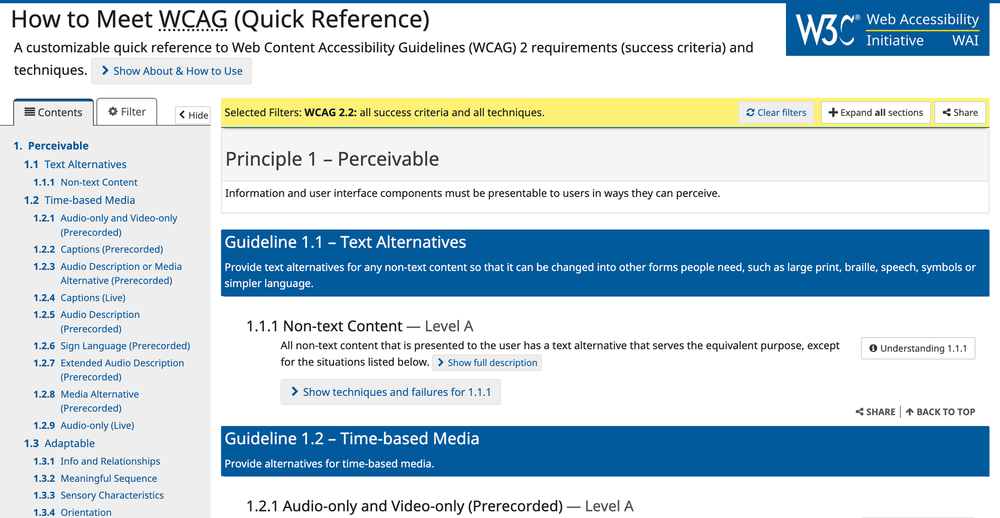1000x518 pixels.
Task: Open 1.2.3 Audio Description or Media Alternative
Action: [107, 274]
